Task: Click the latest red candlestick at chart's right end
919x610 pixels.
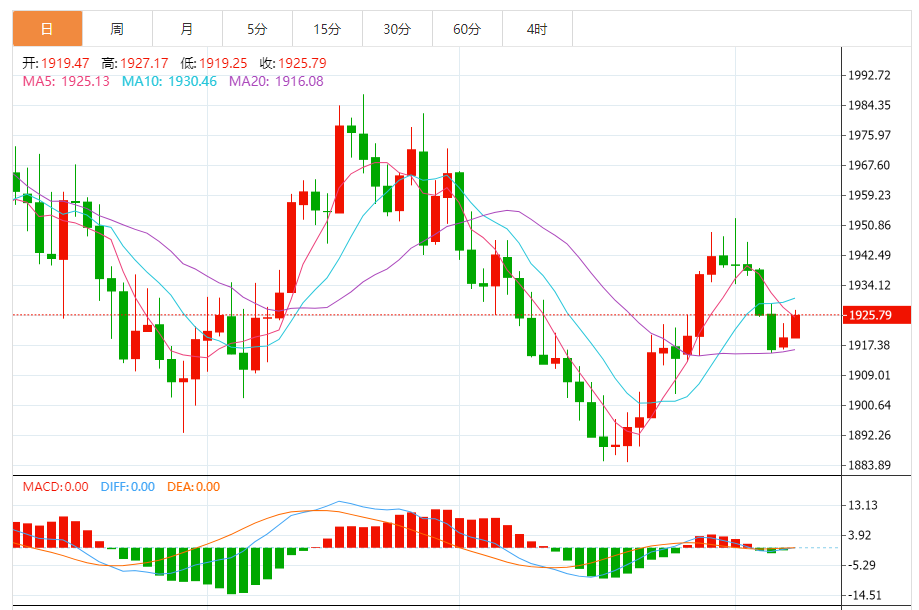Action: tap(795, 326)
